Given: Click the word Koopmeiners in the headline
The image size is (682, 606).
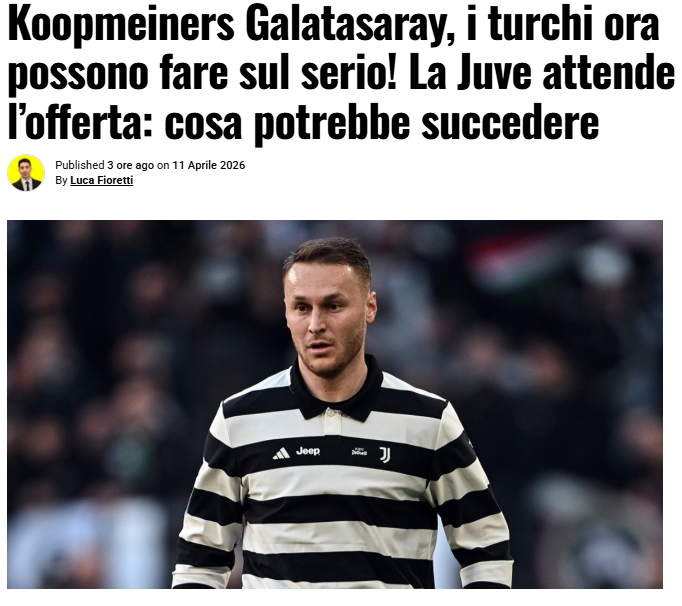Looking at the screenshot, I should (x=121, y=25).
